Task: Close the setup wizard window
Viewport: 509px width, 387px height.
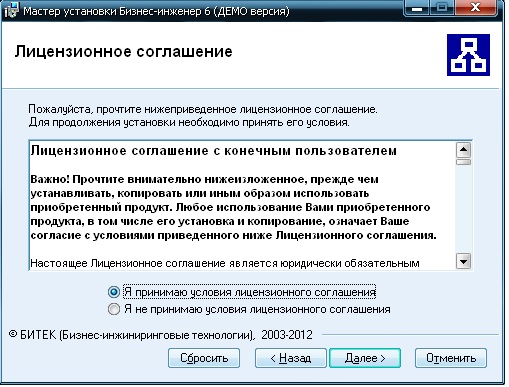Action: pyautogui.click(x=475, y=8)
